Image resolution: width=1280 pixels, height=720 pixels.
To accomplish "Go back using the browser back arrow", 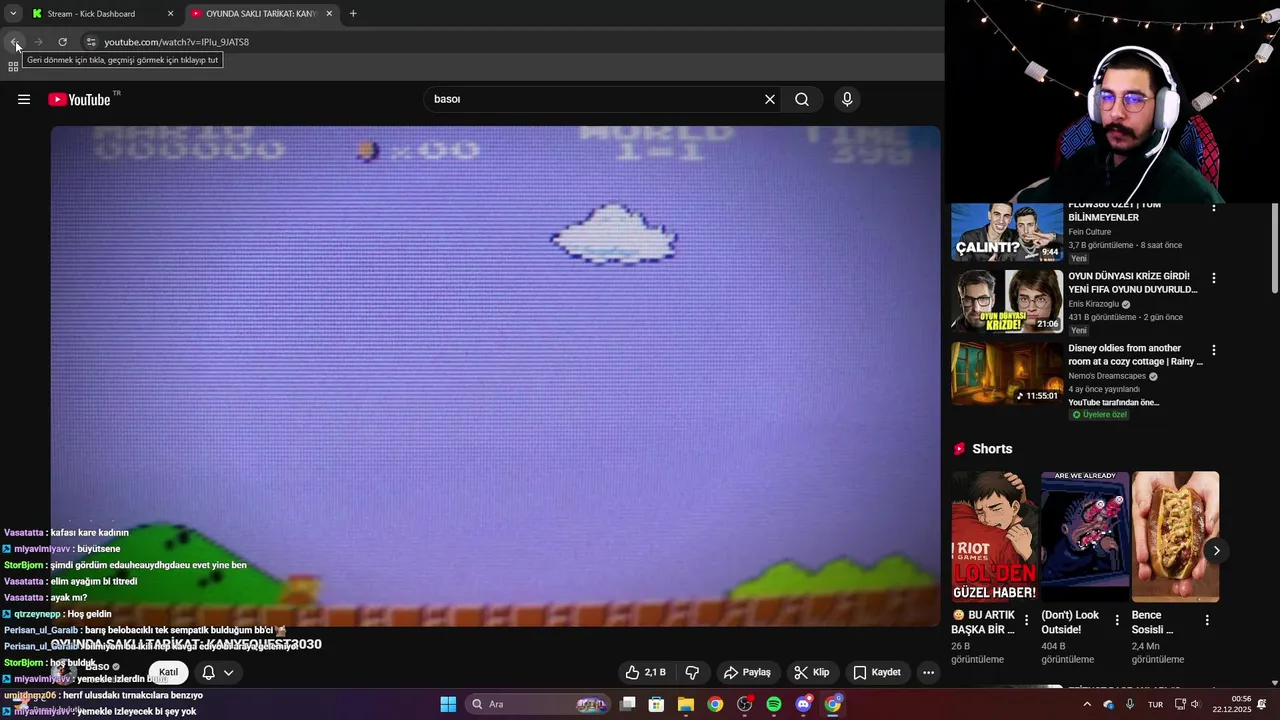I will click(15, 42).
